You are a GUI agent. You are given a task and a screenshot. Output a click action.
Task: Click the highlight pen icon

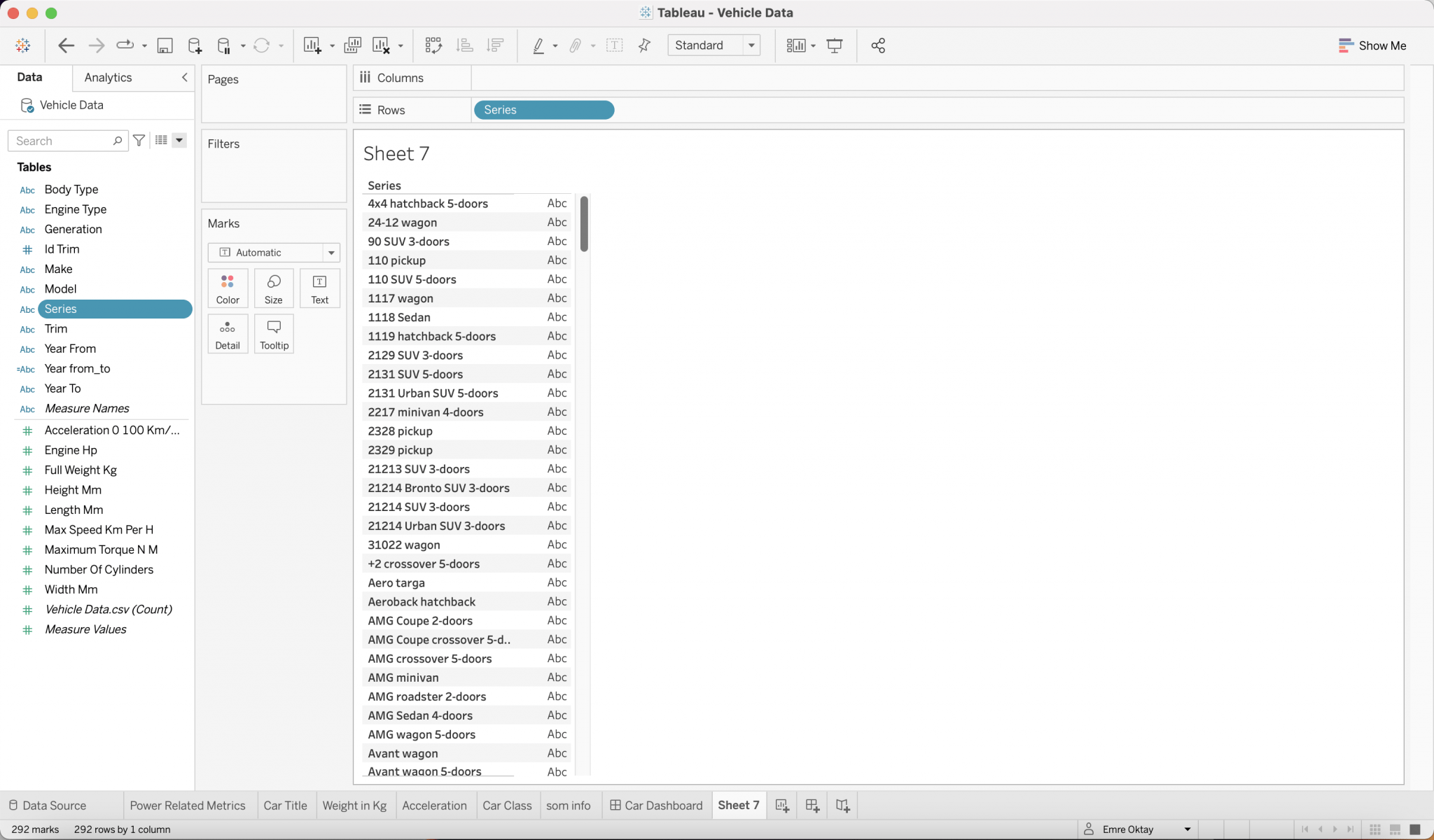tap(538, 45)
